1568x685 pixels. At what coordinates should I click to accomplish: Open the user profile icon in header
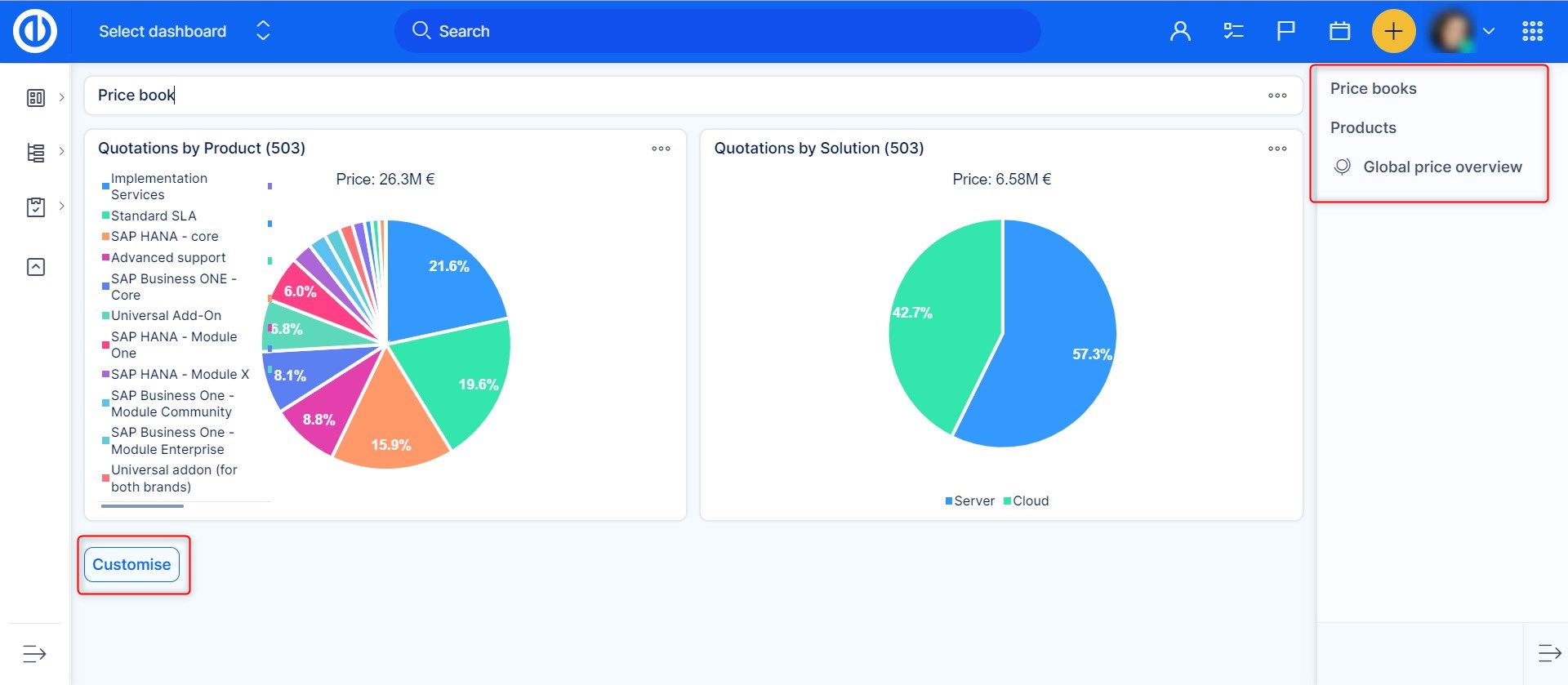coord(1179,31)
